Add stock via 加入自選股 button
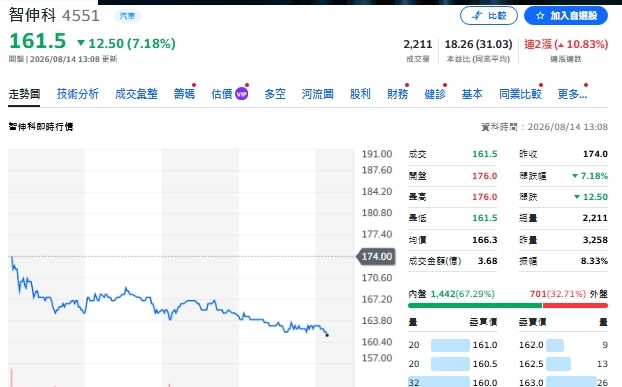 coord(566,16)
